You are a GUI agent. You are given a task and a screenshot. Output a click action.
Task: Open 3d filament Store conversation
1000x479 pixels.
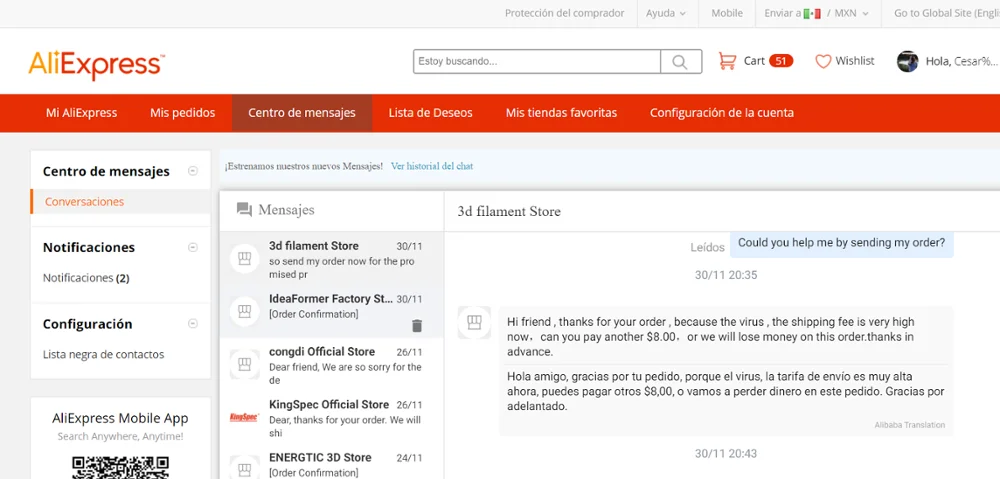click(331, 259)
